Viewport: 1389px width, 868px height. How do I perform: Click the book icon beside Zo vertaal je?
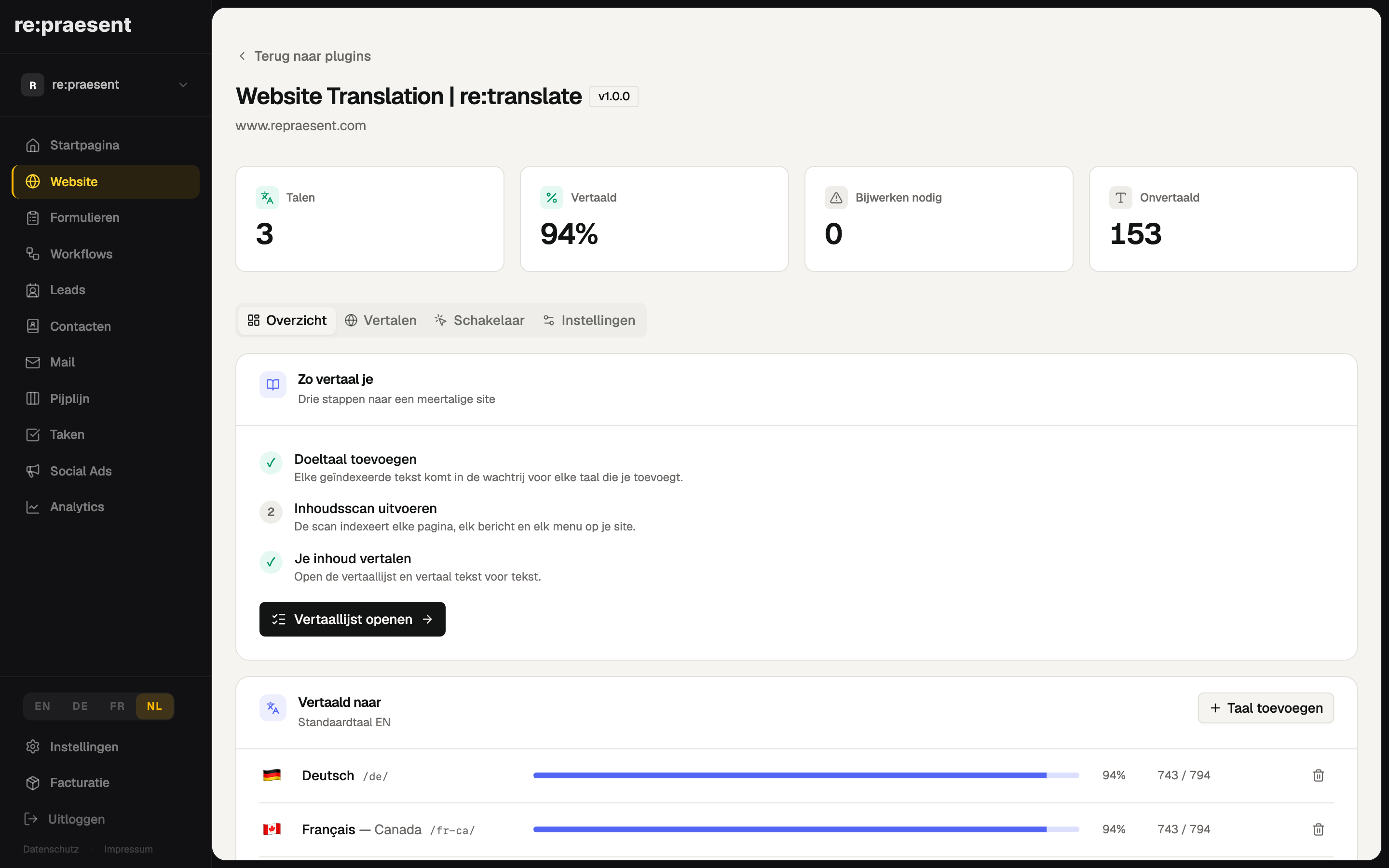coord(272,385)
